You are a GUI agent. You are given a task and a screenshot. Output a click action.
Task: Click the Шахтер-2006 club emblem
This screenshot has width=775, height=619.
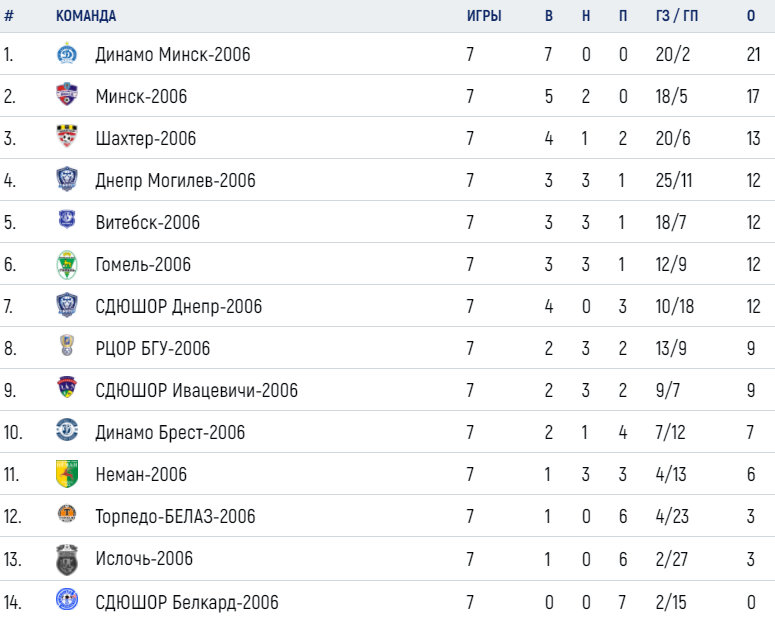67,136
